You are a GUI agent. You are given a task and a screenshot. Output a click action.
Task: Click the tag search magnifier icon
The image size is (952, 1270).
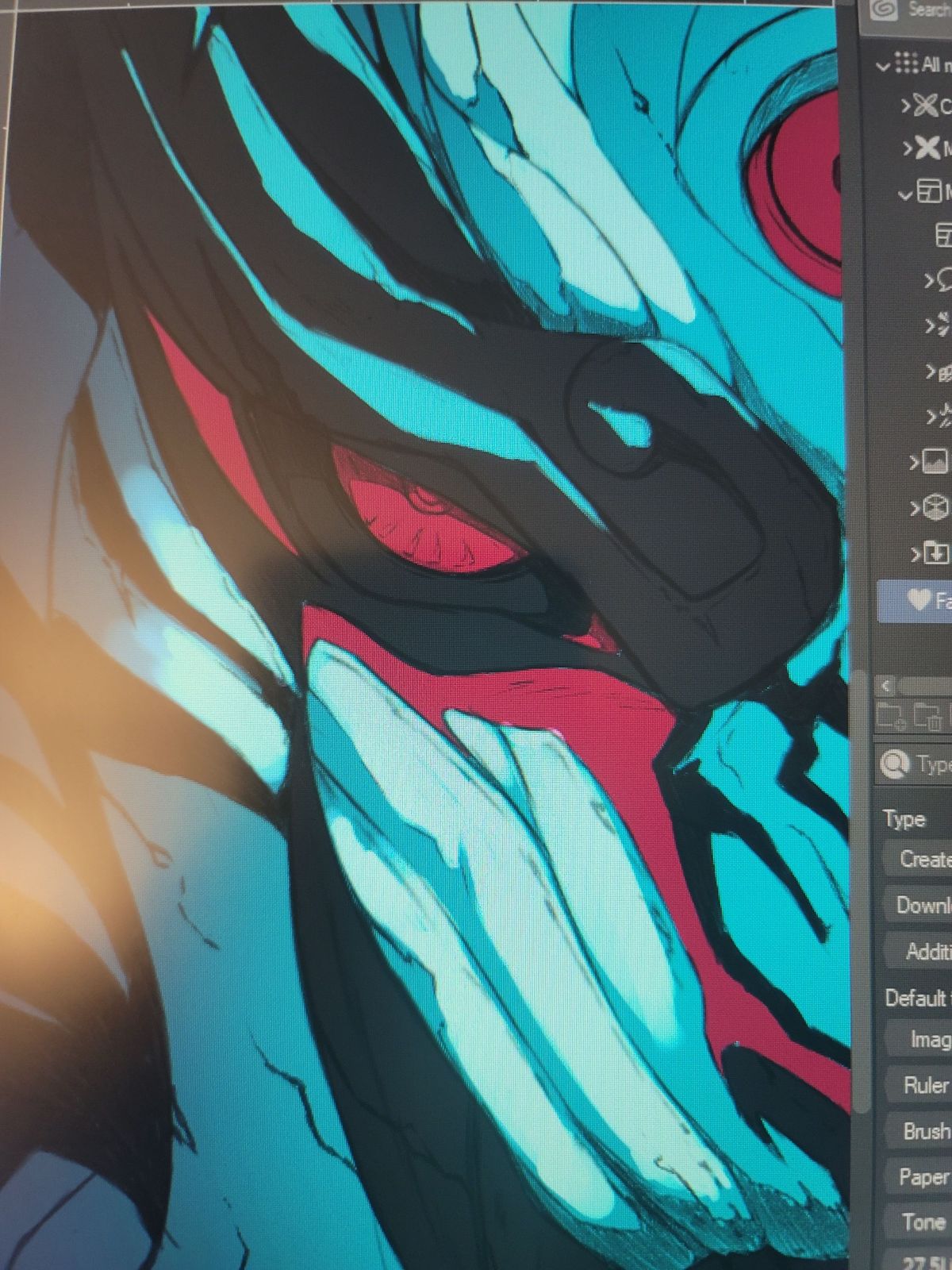[x=894, y=765]
